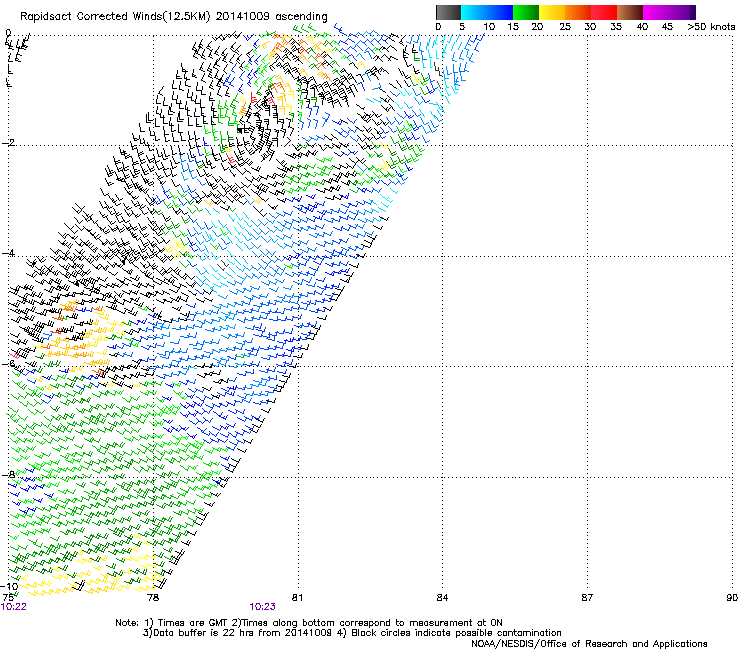This screenshot has width=740, height=650.
Task: Click the 'NOAA/NESDIS/Office of Research and Applications' credit
Action: point(589,644)
